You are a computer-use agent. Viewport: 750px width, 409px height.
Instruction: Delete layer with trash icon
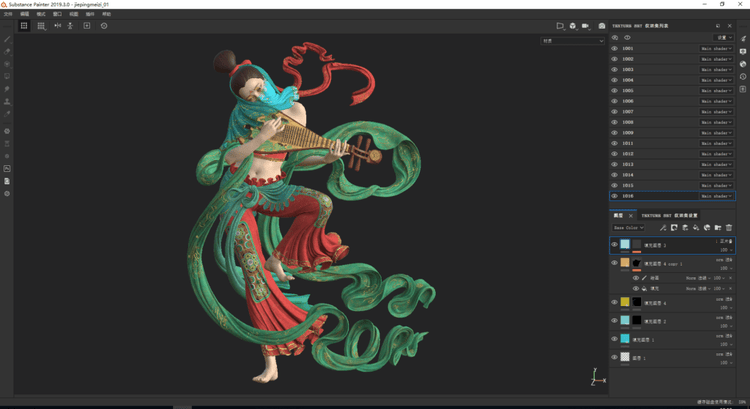729,228
